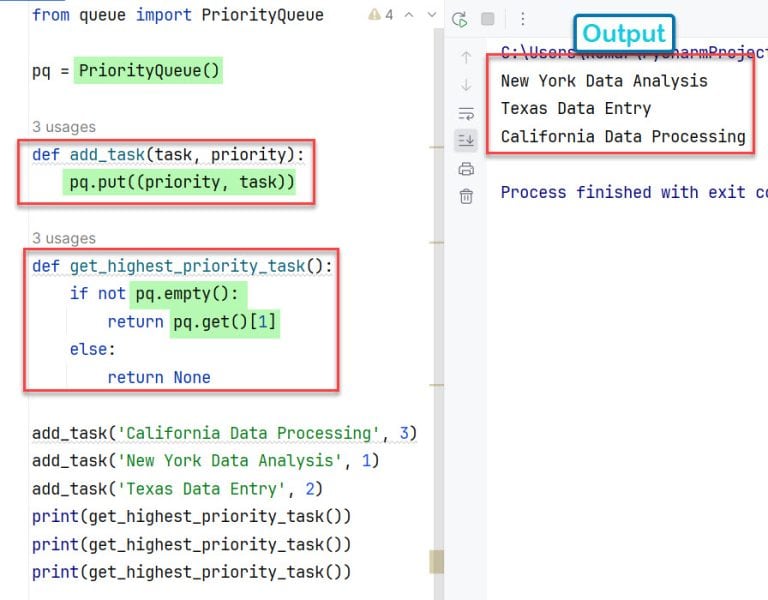Click the Stop process square icon
Screen dimensions: 768x600
coord(487,19)
